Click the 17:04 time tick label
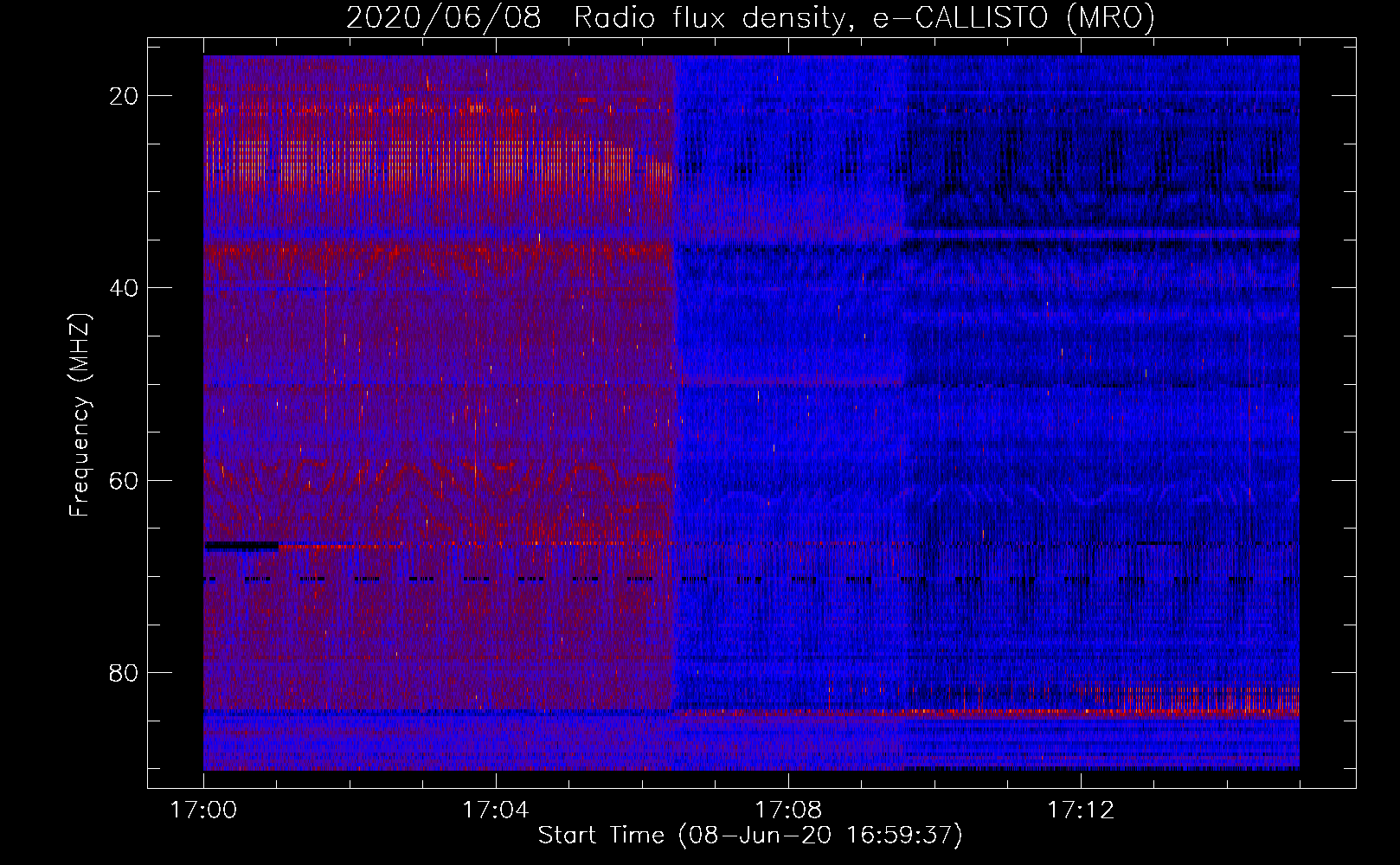Viewport: 1400px width, 865px height. [x=495, y=811]
